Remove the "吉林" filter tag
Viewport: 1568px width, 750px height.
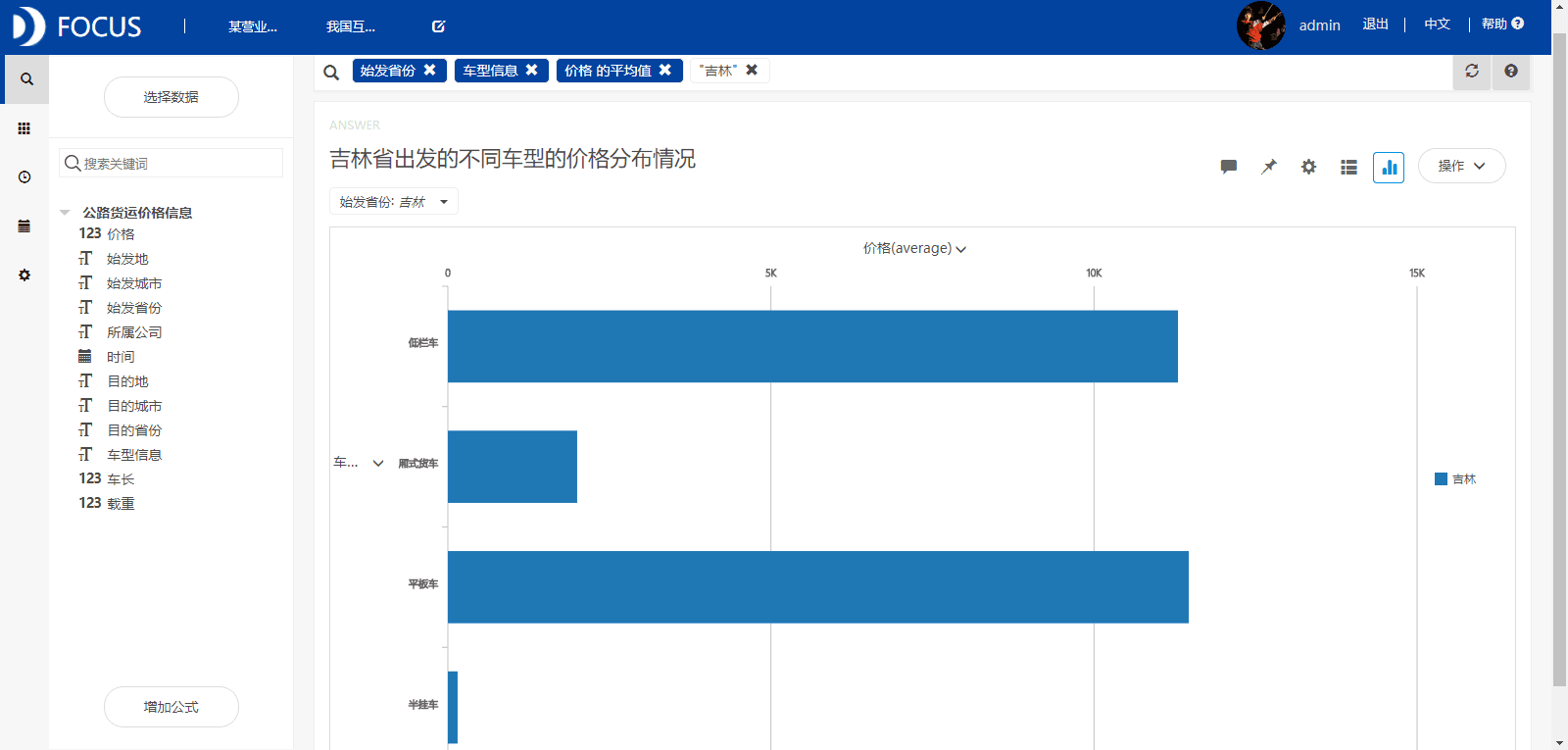[752, 70]
